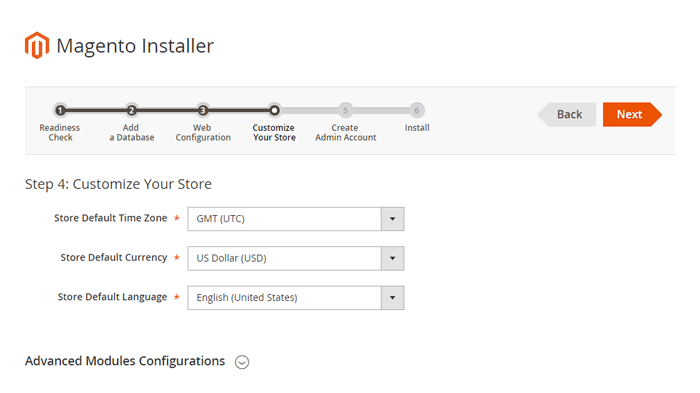Click the Readiness Check step label
Screen dimensions: 700x393
tap(60, 133)
